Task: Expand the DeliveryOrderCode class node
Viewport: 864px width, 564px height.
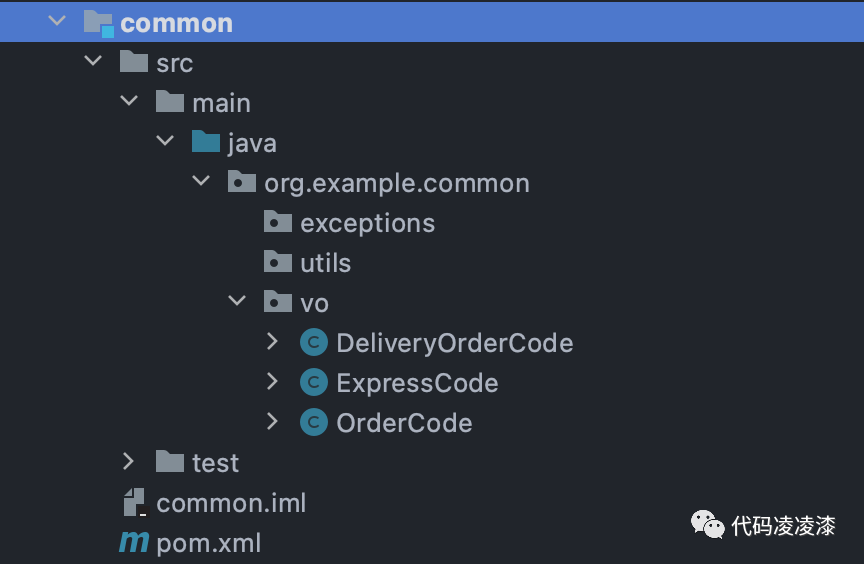Action: tap(272, 343)
